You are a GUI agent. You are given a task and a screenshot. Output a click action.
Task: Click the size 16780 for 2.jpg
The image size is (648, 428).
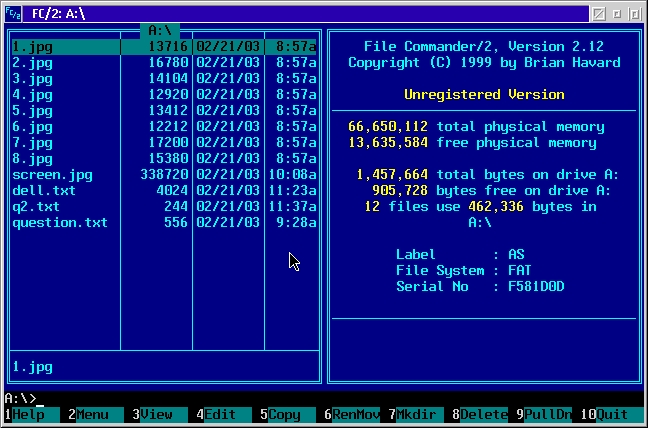pos(168,63)
